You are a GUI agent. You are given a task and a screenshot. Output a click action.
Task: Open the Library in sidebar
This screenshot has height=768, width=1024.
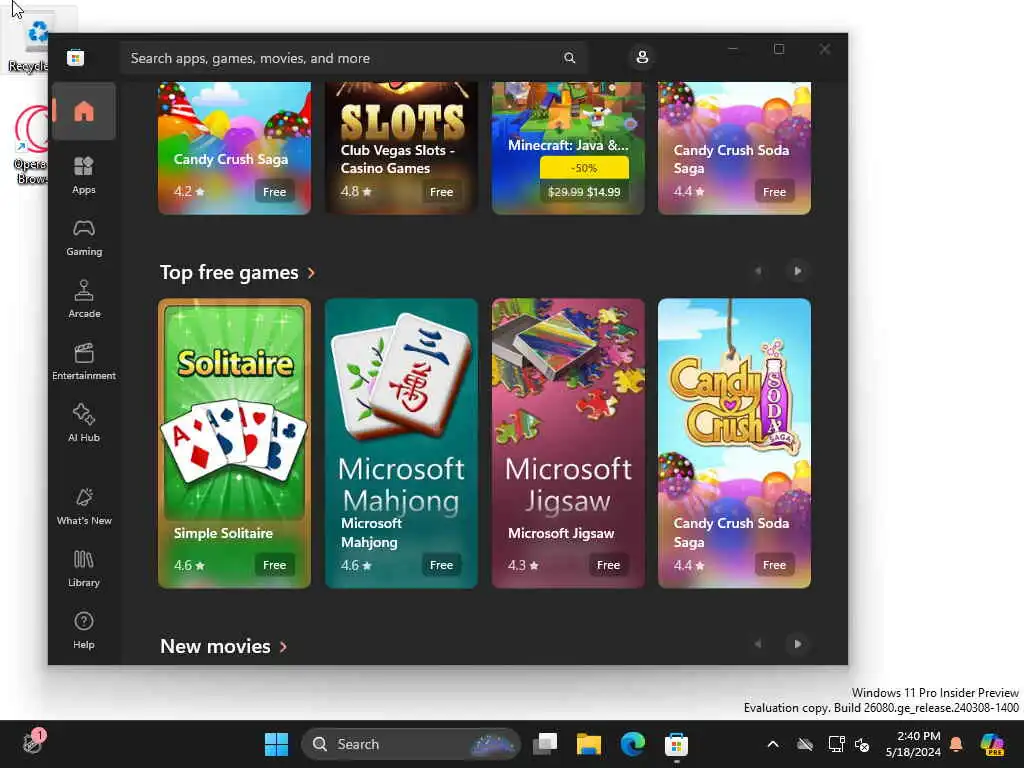pyautogui.click(x=84, y=568)
